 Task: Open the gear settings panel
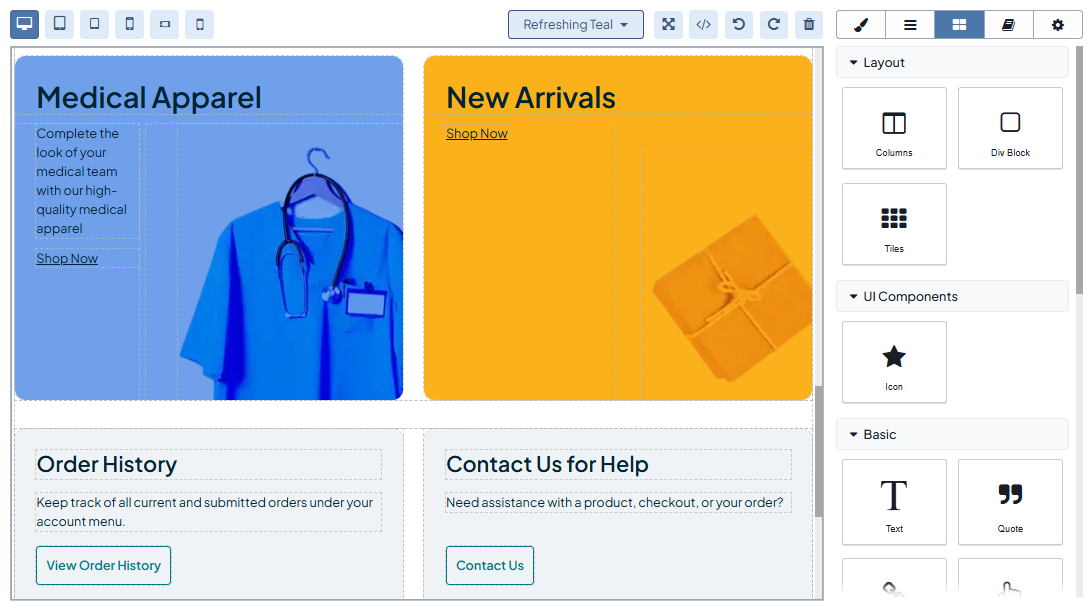(1058, 24)
